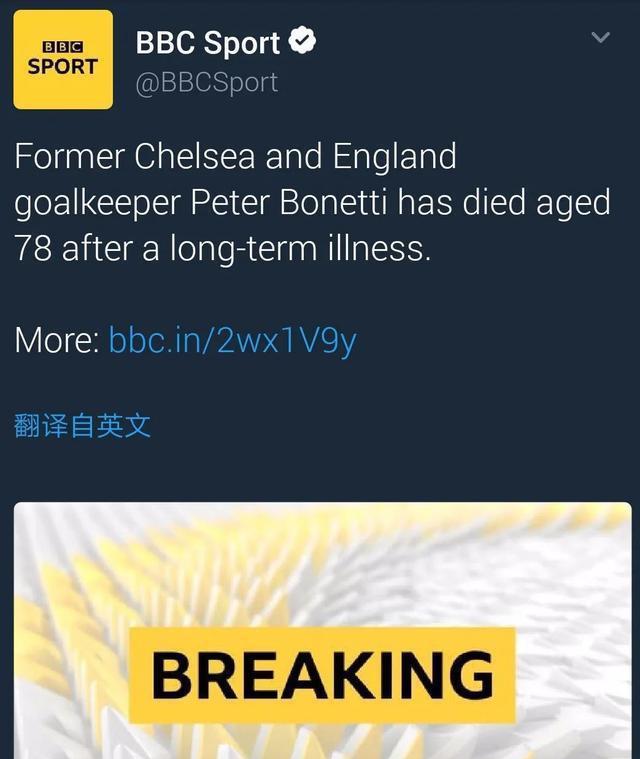Click the 'More:' text line
640x759 pixels.
[57, 340]
